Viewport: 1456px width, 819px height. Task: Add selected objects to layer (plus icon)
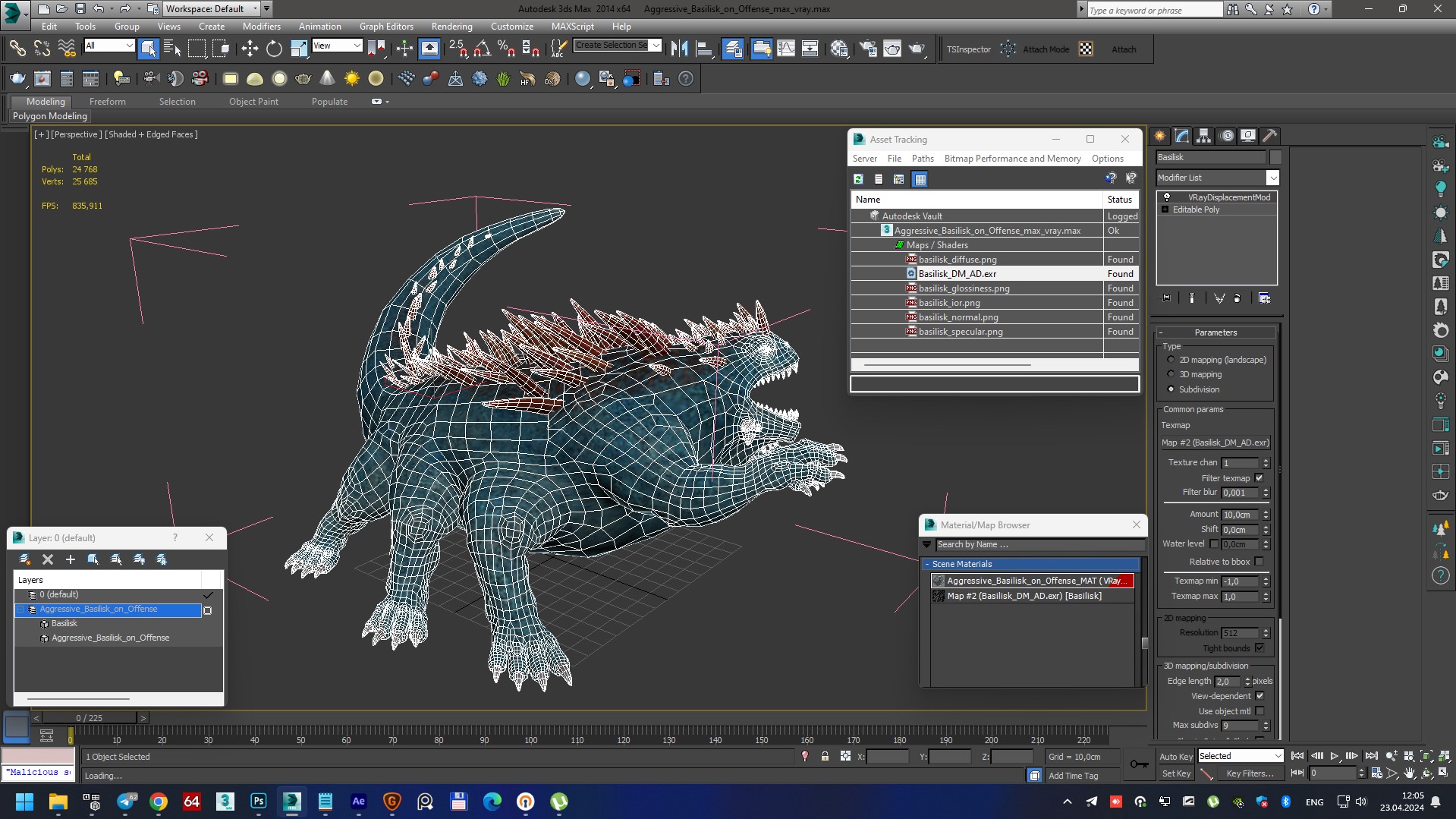click(x=71, y=559)
